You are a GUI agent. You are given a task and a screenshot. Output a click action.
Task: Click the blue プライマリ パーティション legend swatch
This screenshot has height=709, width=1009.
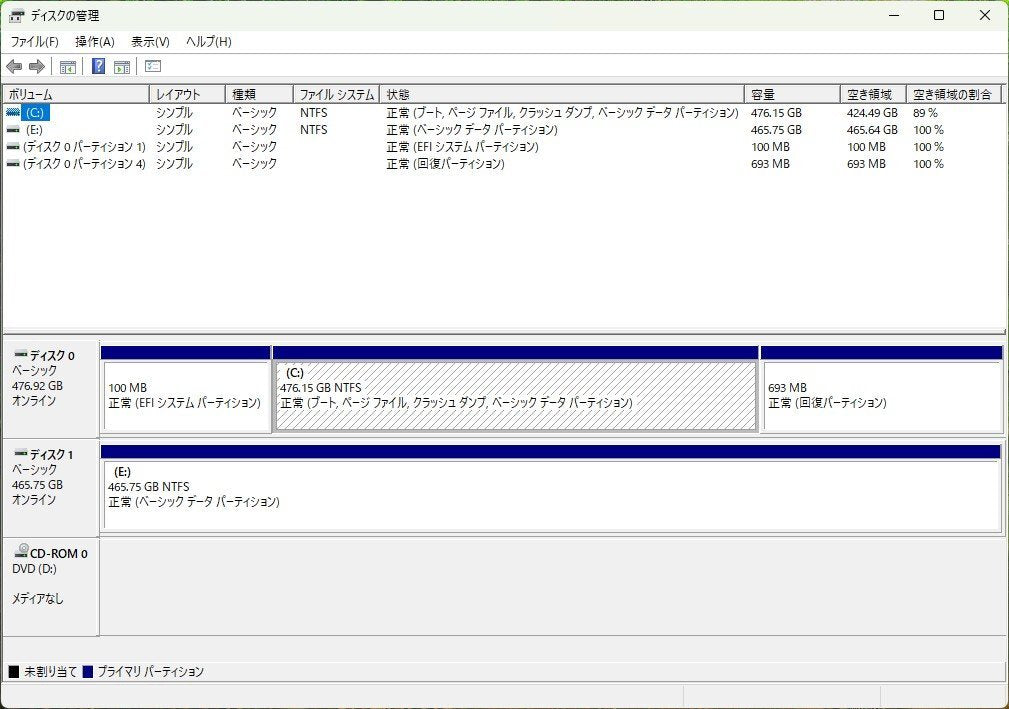click(x=88, y=672)
